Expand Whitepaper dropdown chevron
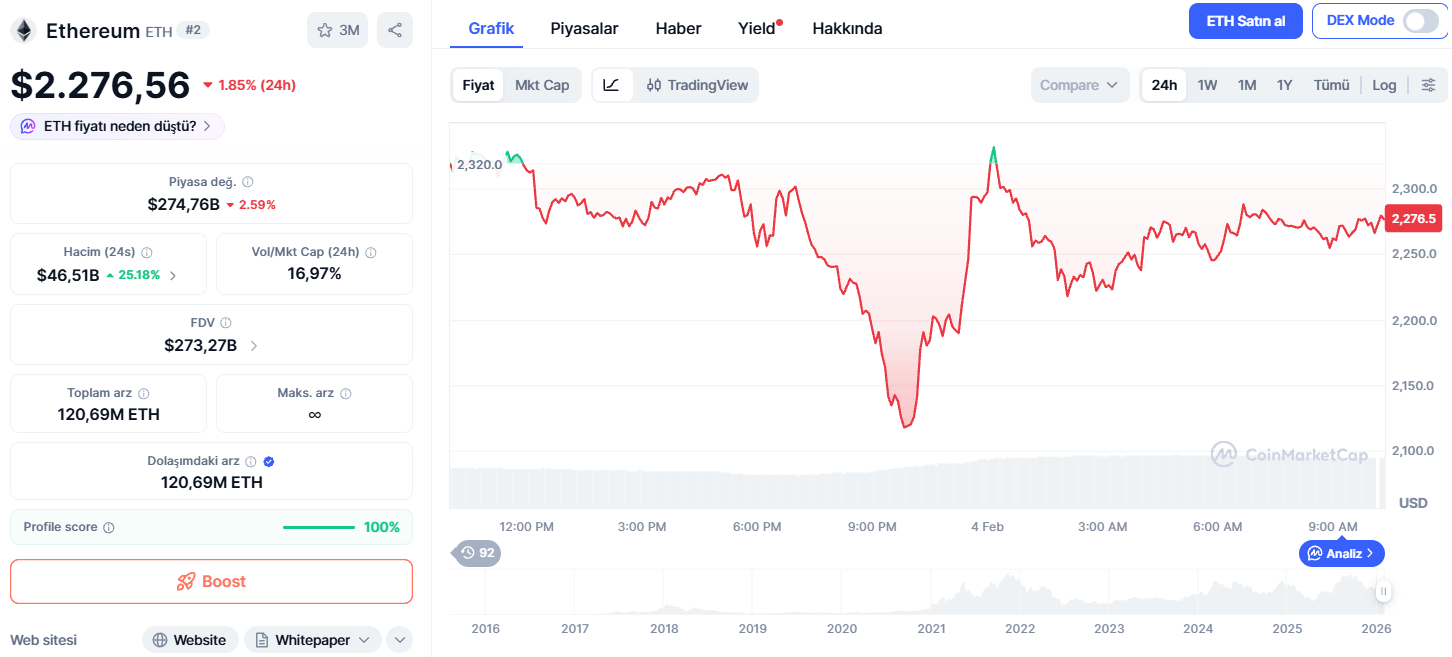1452x657 pixels. pos(364,640)
